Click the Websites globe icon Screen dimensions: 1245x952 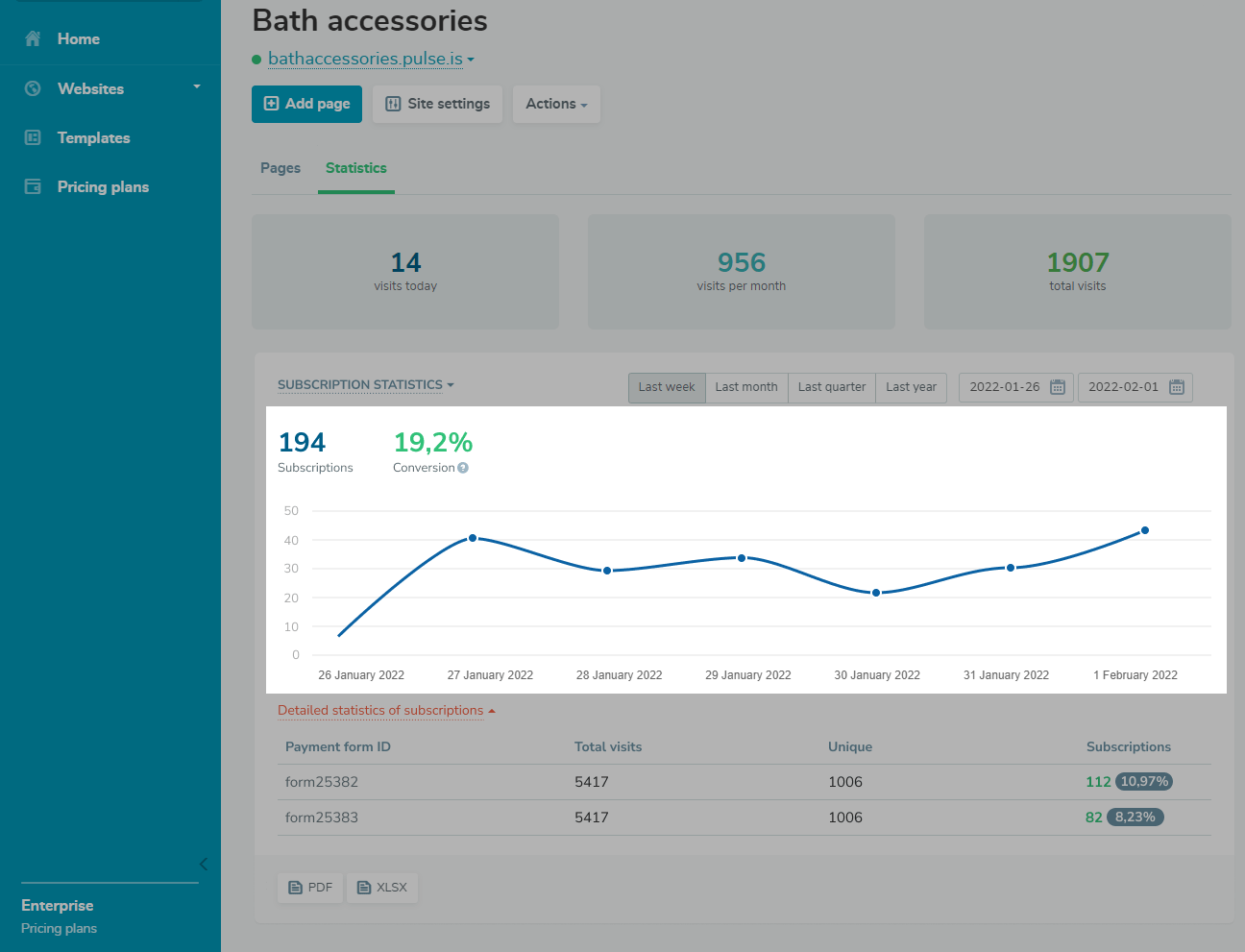(x=33, y=88)
